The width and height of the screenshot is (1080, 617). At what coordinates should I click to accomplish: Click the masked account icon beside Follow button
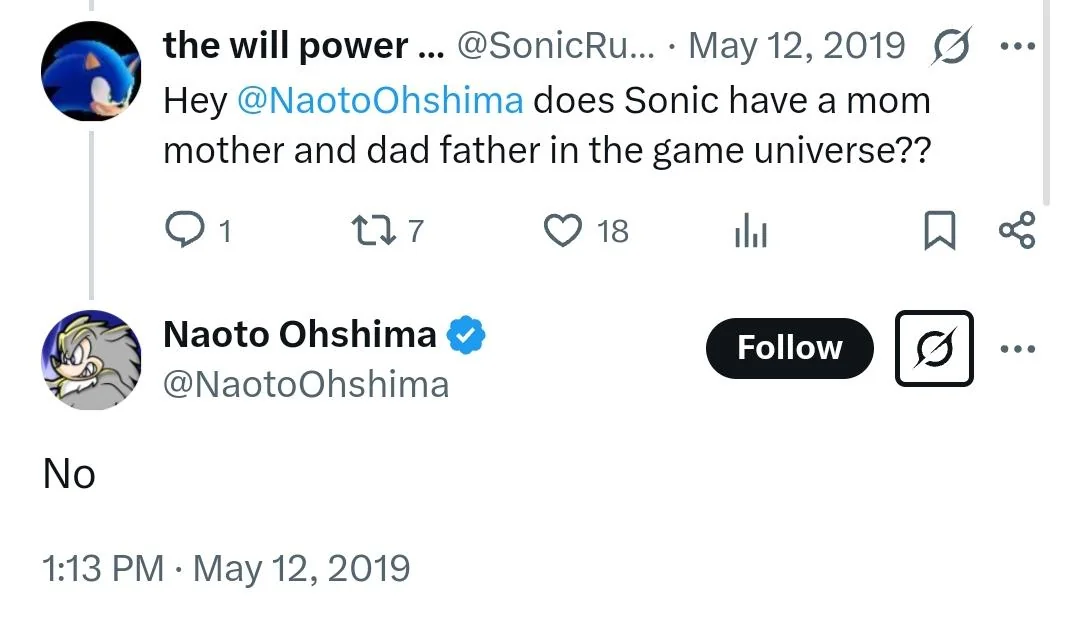click(x=933, y=349)
